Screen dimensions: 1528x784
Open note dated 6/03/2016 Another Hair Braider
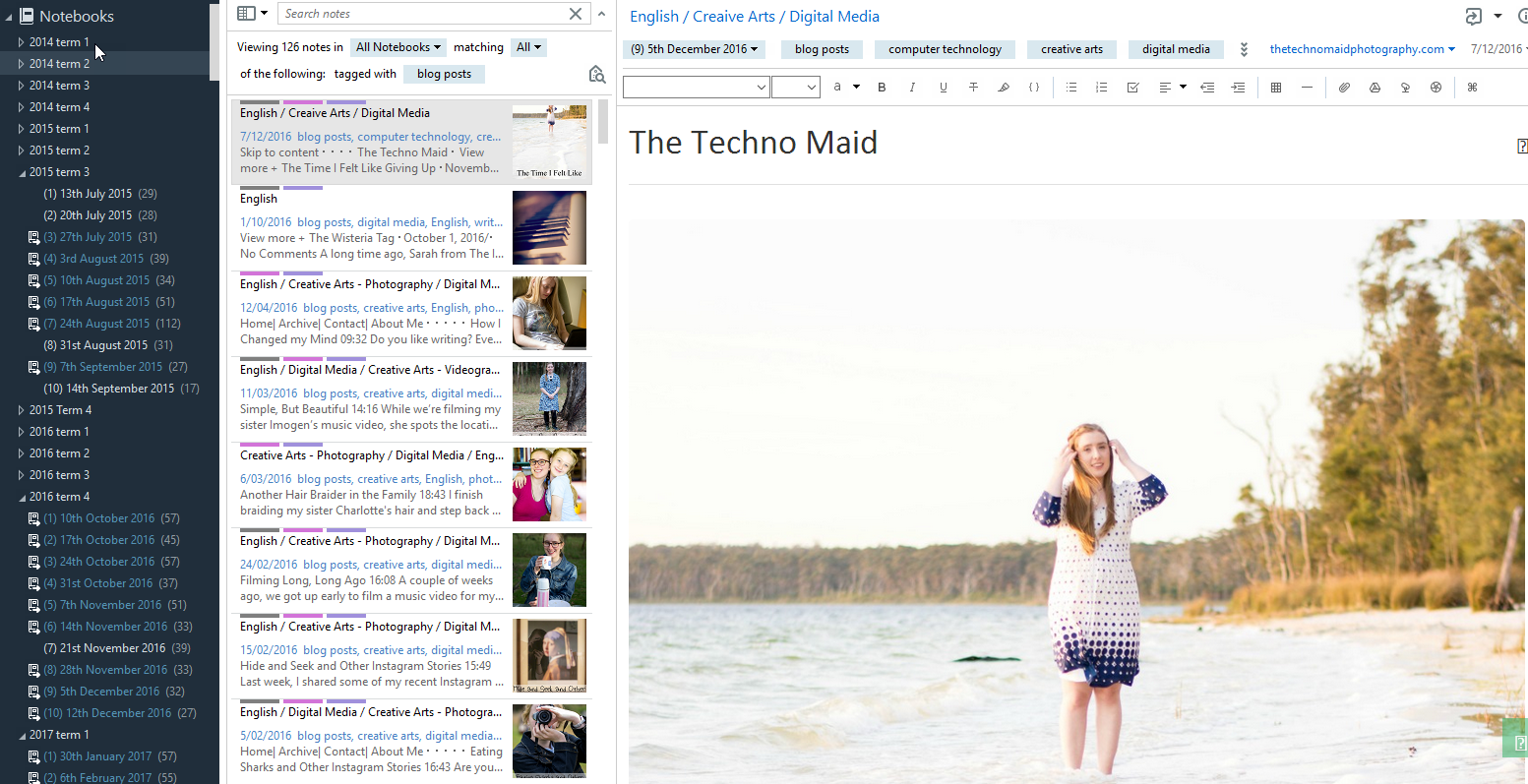click(411, 484)
